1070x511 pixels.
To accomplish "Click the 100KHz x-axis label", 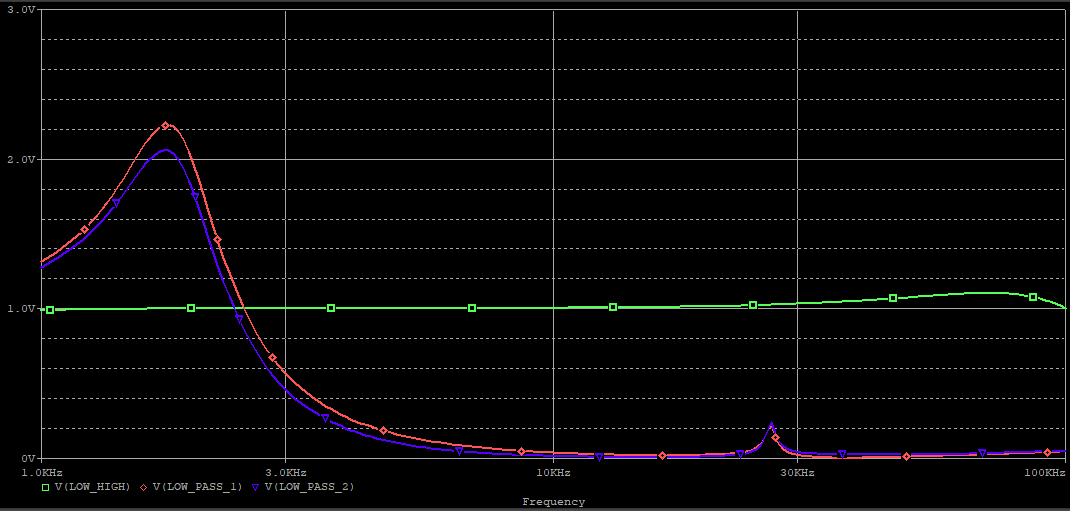I will 1044,472.
